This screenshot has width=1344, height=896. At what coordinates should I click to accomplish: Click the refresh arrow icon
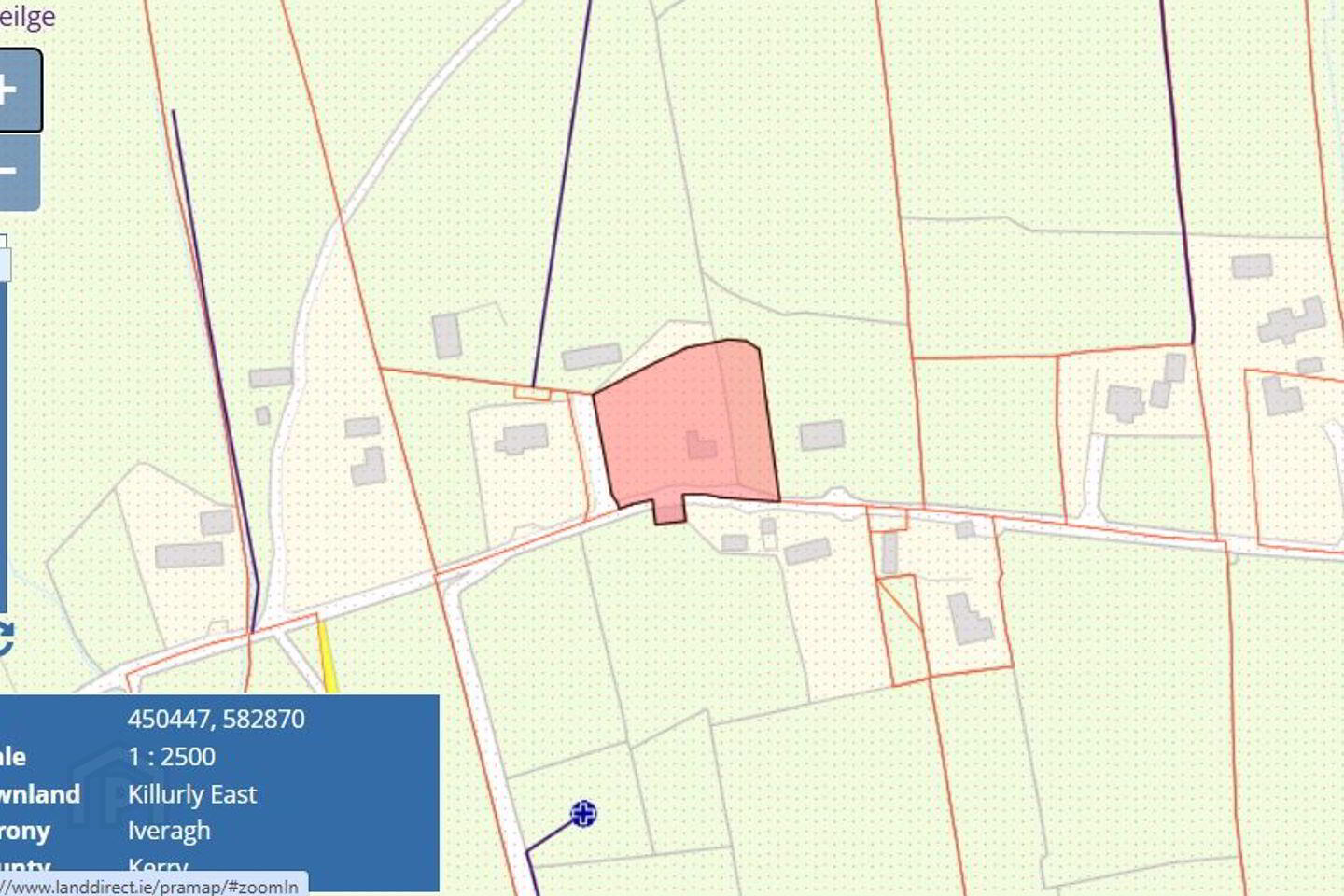pos(7,639)
